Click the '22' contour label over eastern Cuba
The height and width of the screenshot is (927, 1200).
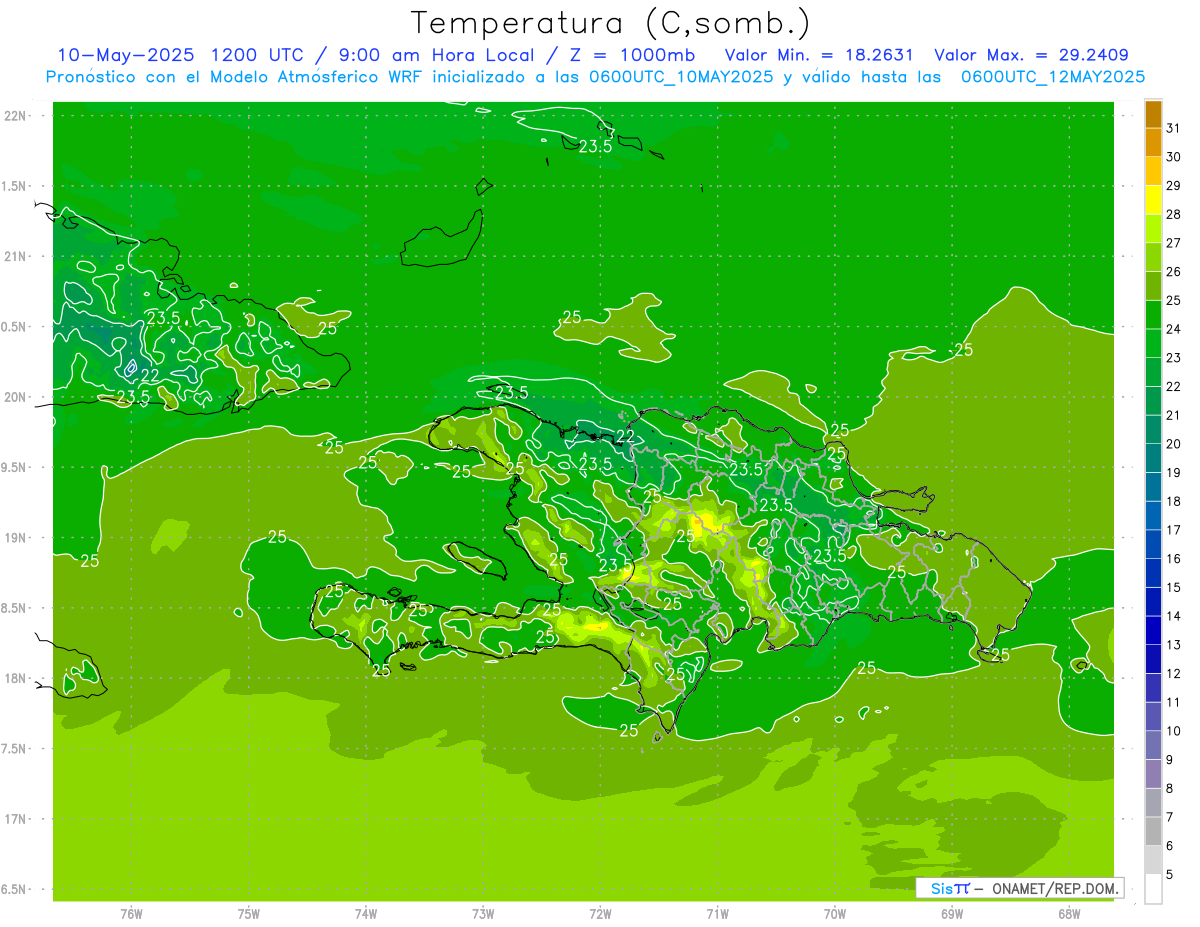[149, 375]
